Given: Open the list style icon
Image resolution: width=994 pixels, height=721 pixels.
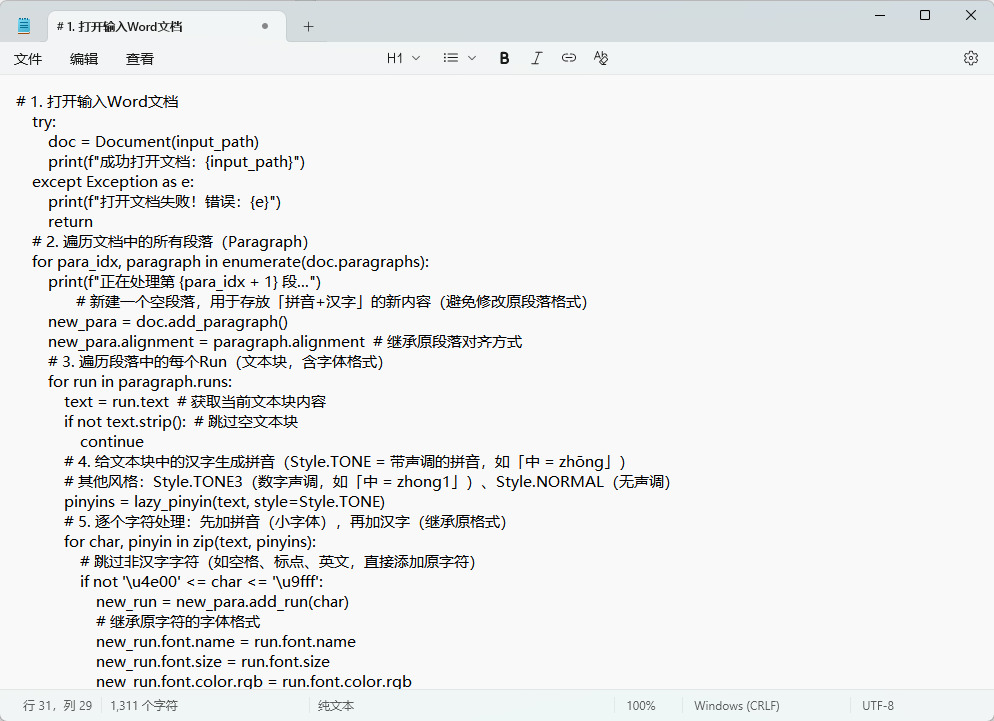Looking at the screenshot, I should click(x=451, y=58).
